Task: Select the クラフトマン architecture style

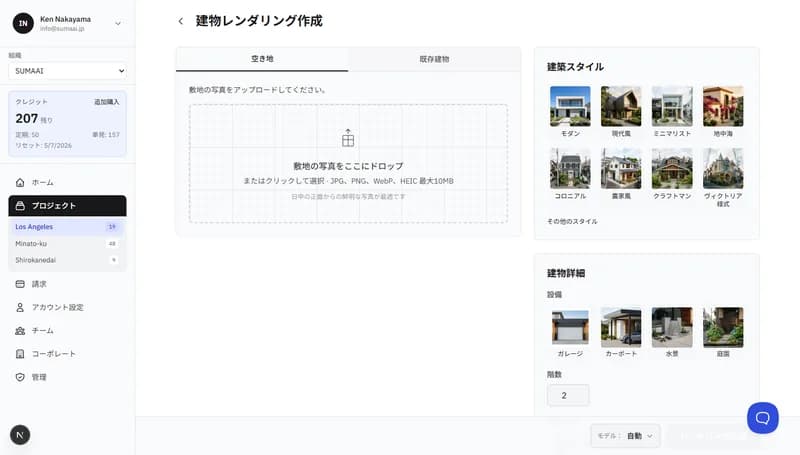Action: pos(672,174)
